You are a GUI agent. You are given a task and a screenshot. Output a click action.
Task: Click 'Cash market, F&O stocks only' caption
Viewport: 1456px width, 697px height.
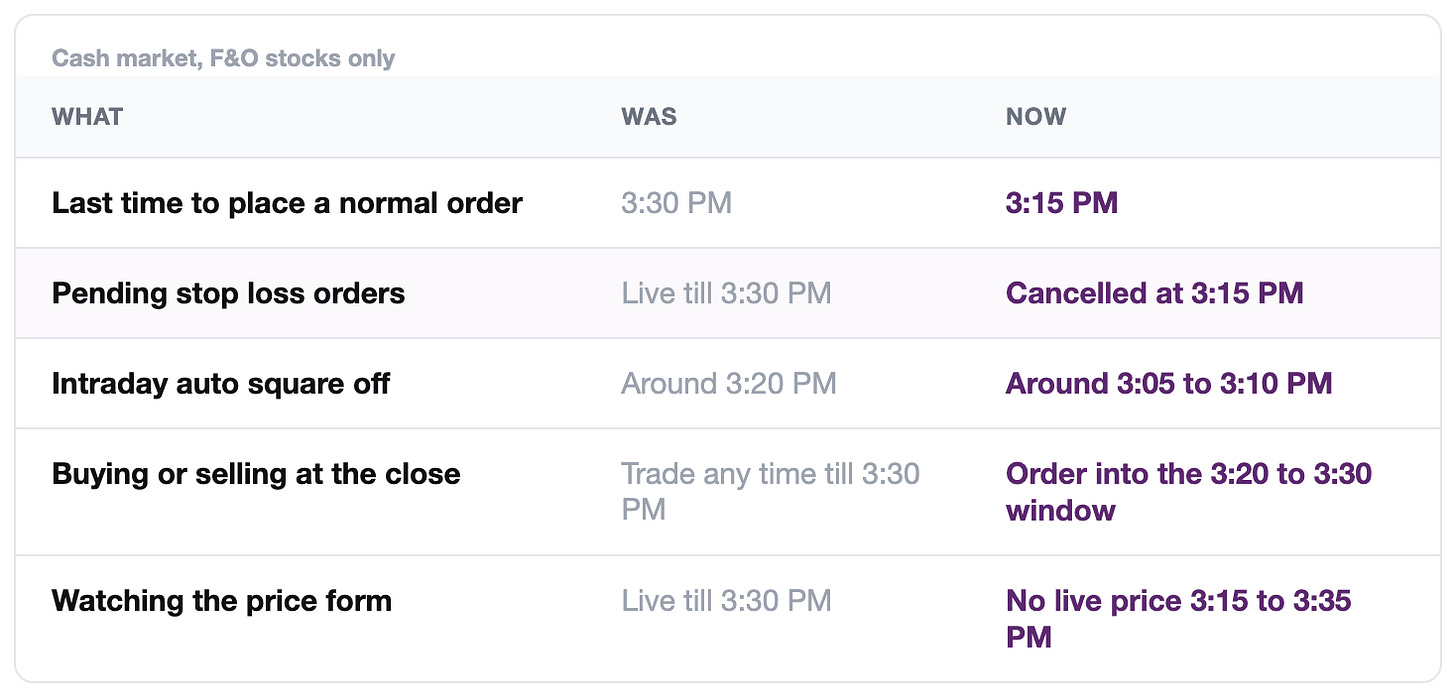[x=223, y=58]
